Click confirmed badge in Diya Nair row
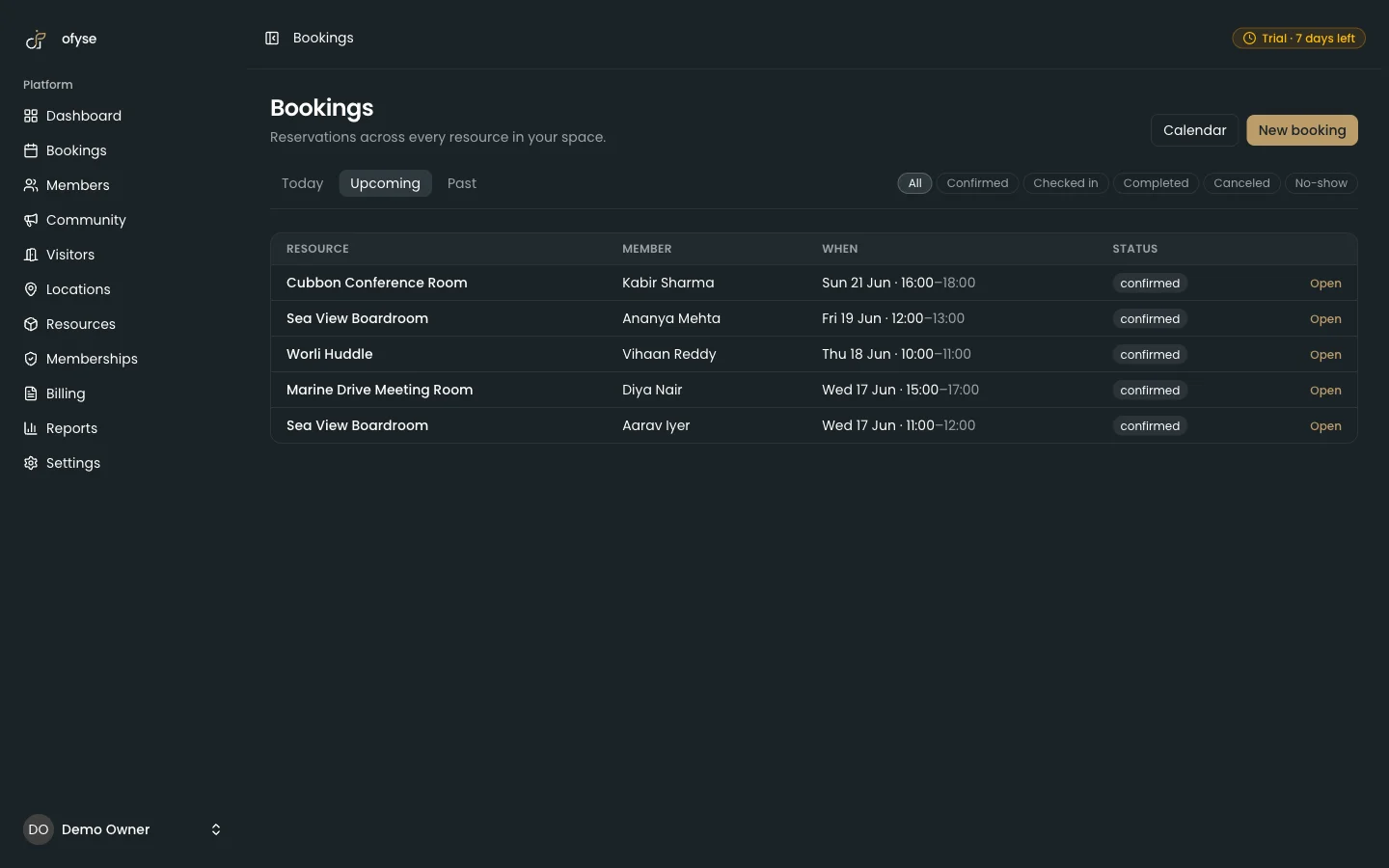The image size is (1389, 868). click(x=1150, y=391)
